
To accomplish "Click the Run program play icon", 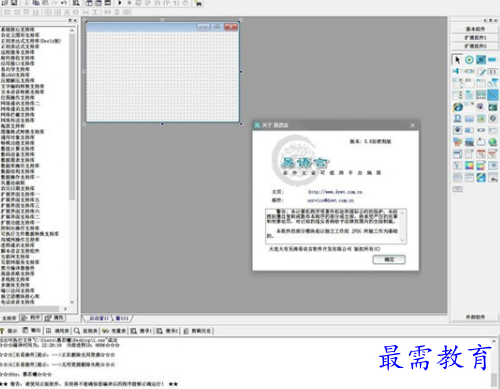I will [x=120, y=3].
